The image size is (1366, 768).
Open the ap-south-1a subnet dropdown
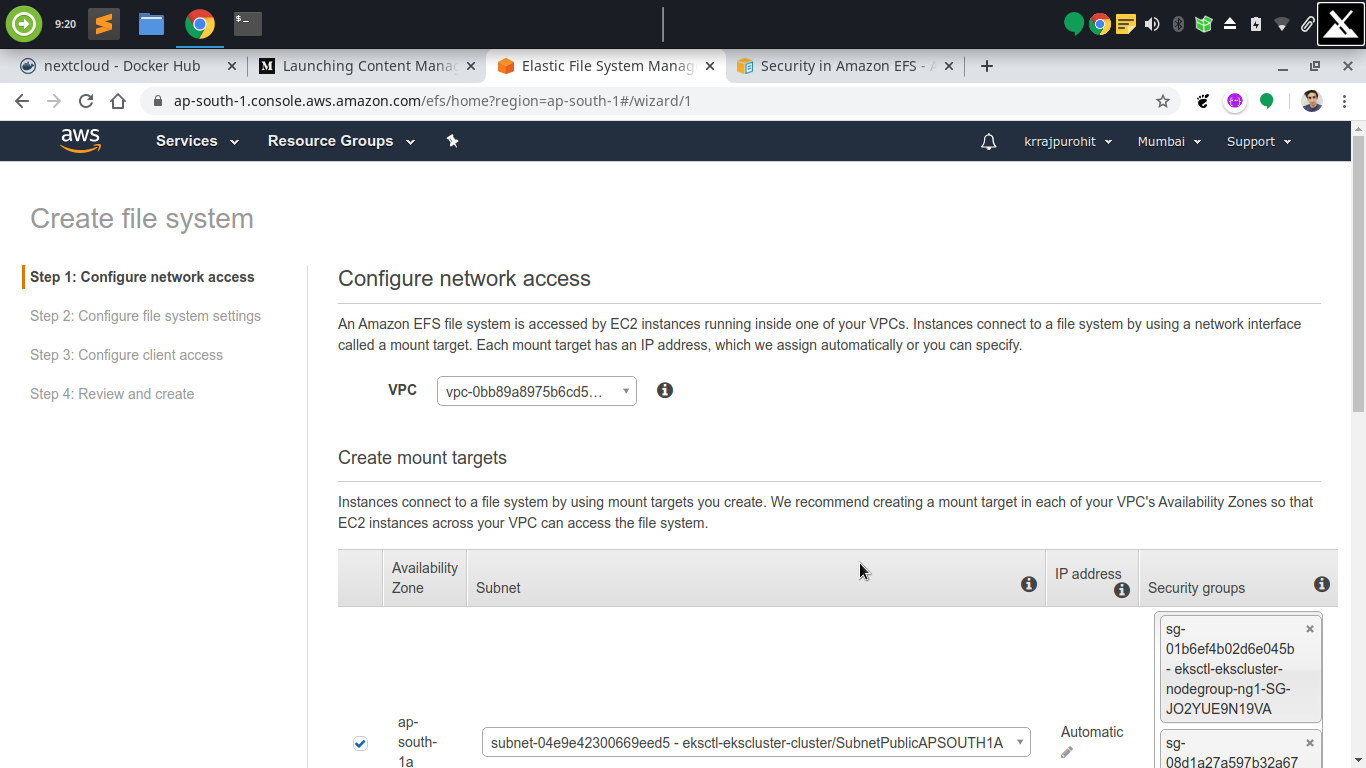[756, 743]
